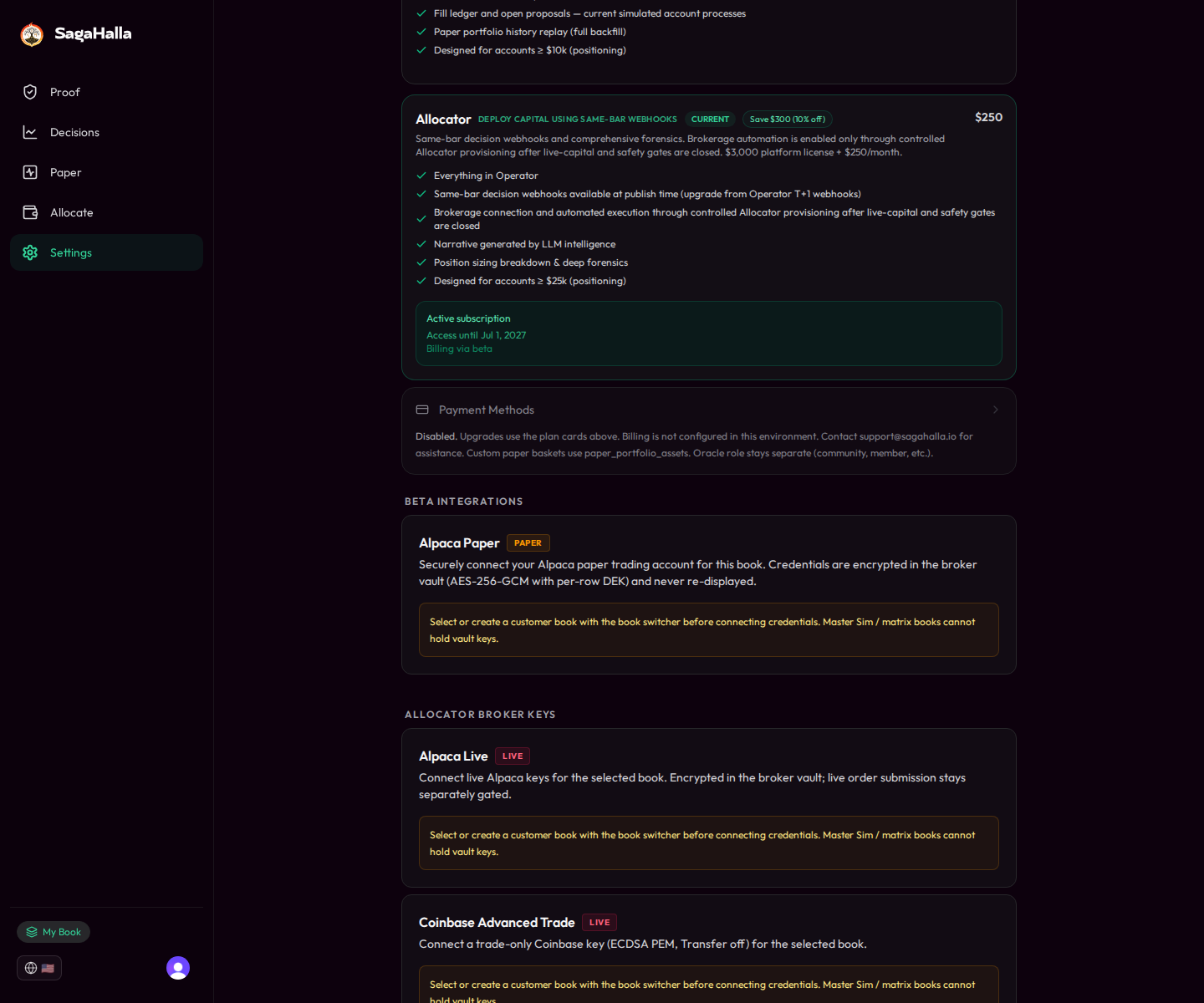Select the Settings menu item
This screenshot has width=1204, height=1003.
click(x=106, y=252)
